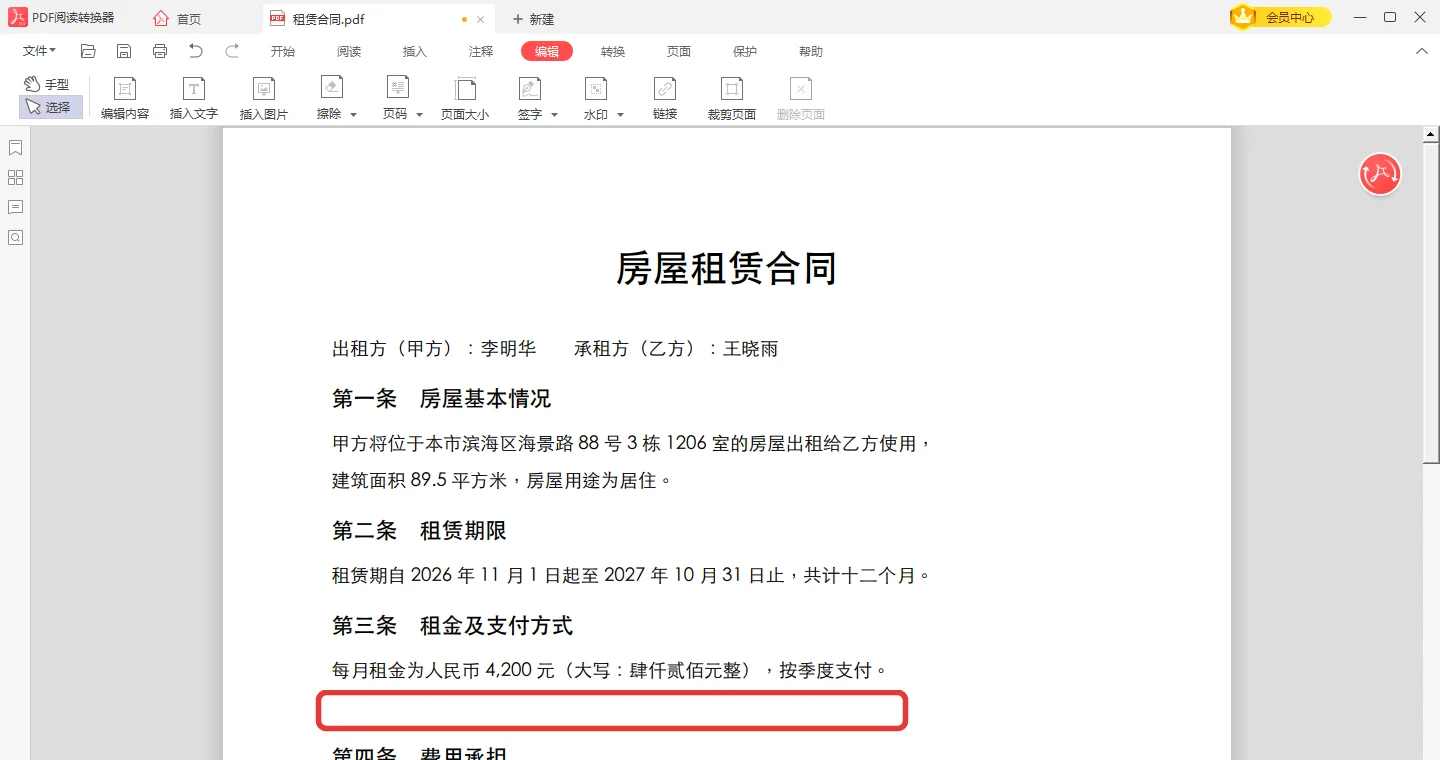The width and height of the screenshot is (1440, 760).
Task: Switch to 选择 select mode
Action: coord(50,107)
